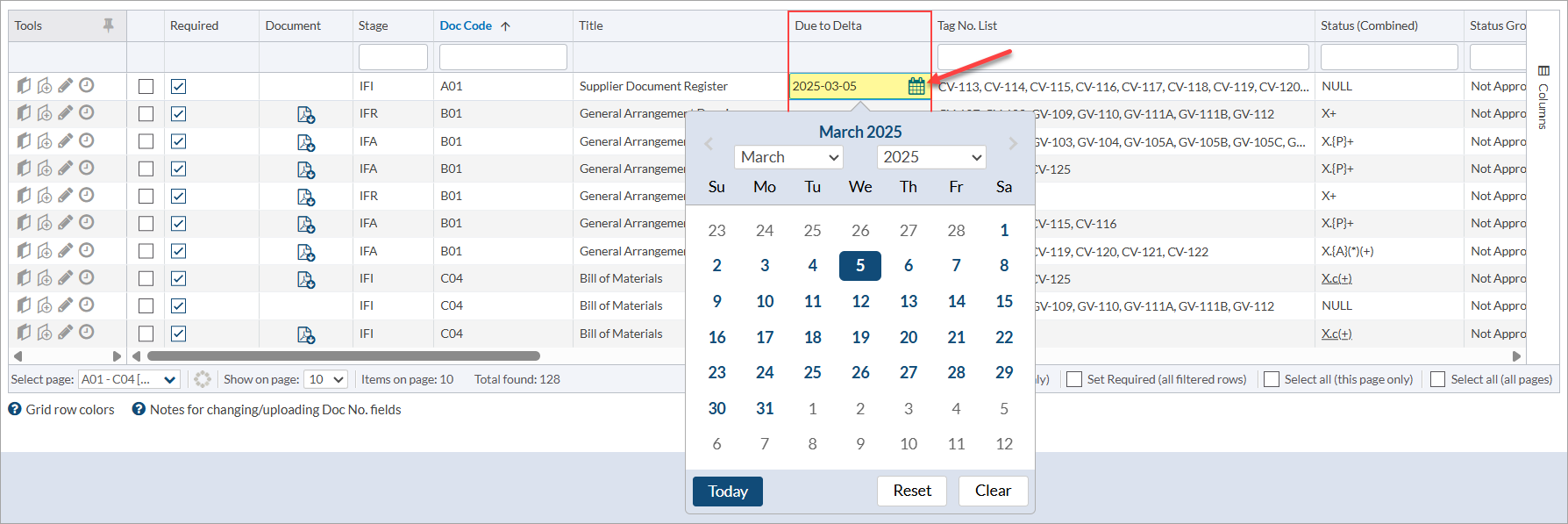Click the book icon in the A01 row
The image size is (1568, 524).
tap(24, 86)
